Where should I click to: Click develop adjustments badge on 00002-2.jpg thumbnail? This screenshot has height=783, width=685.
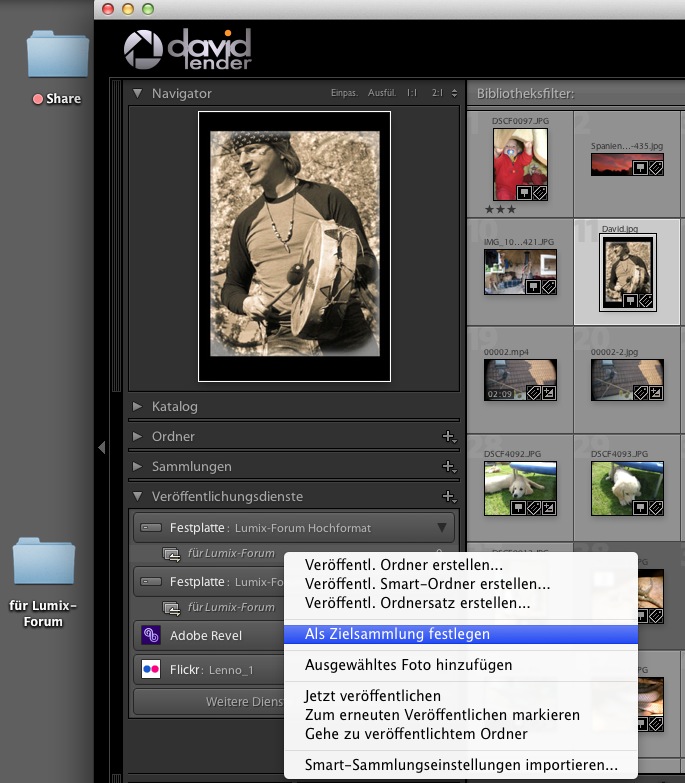click(x=655, y=393)
